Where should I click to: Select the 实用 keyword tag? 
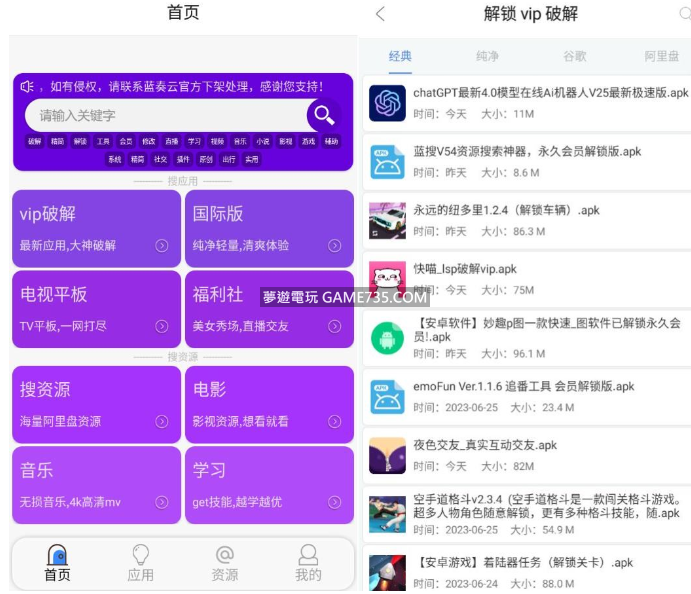[252, 160]
